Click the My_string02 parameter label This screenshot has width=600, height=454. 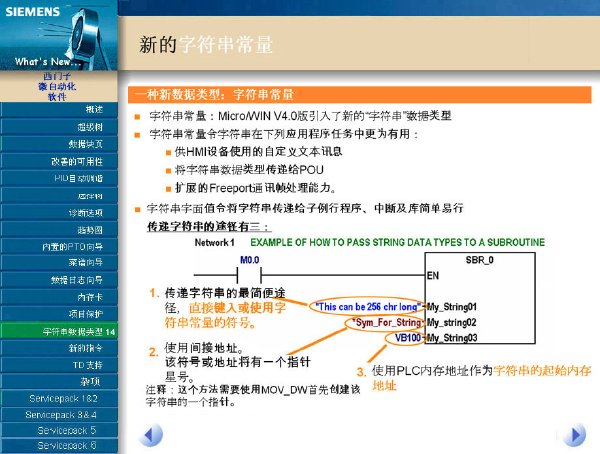click(x=452, y=323)
